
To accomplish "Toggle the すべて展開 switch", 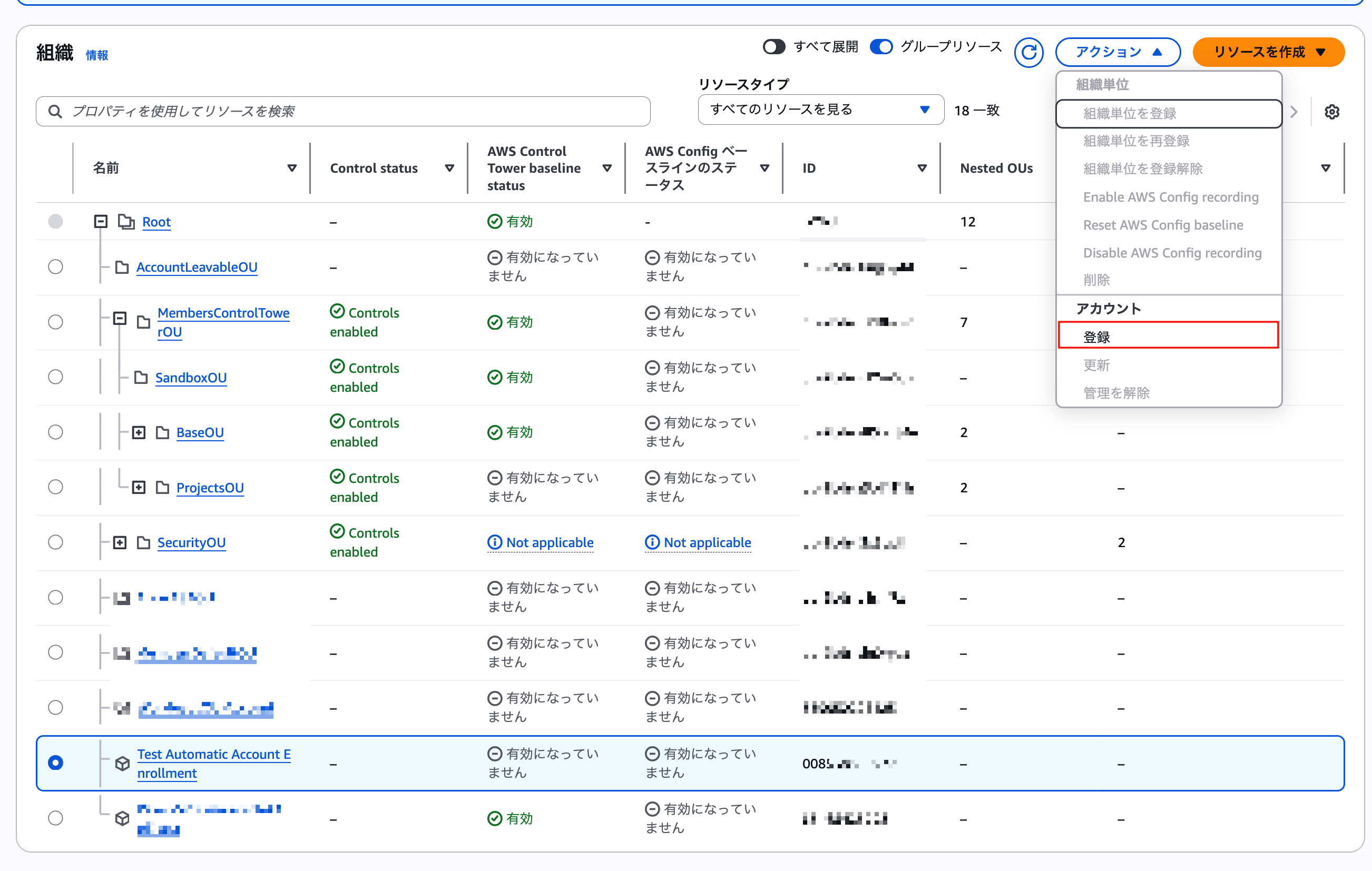I will pos(774,47).
